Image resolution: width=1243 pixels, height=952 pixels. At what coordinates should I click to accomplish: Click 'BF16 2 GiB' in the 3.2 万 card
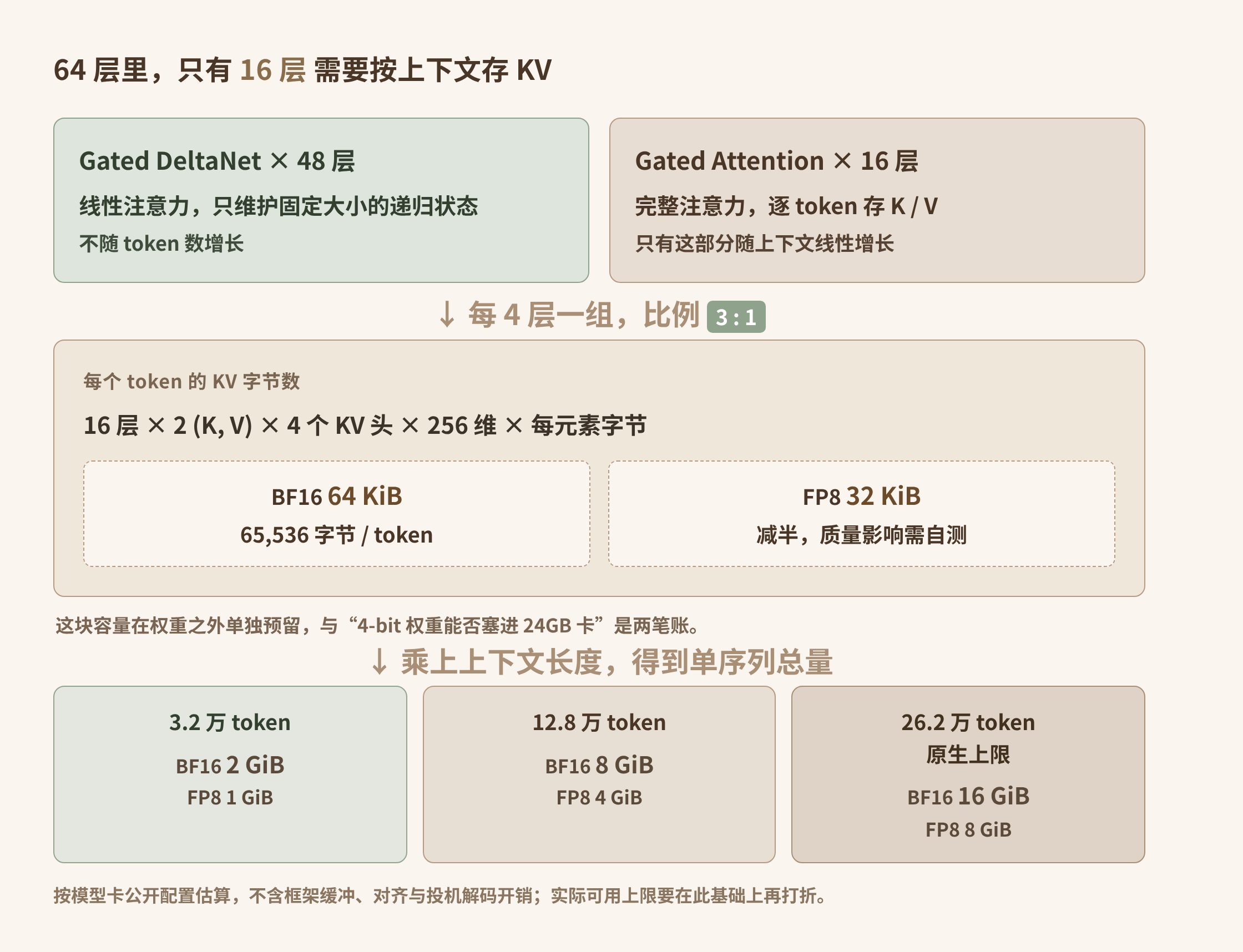[230, 765]
